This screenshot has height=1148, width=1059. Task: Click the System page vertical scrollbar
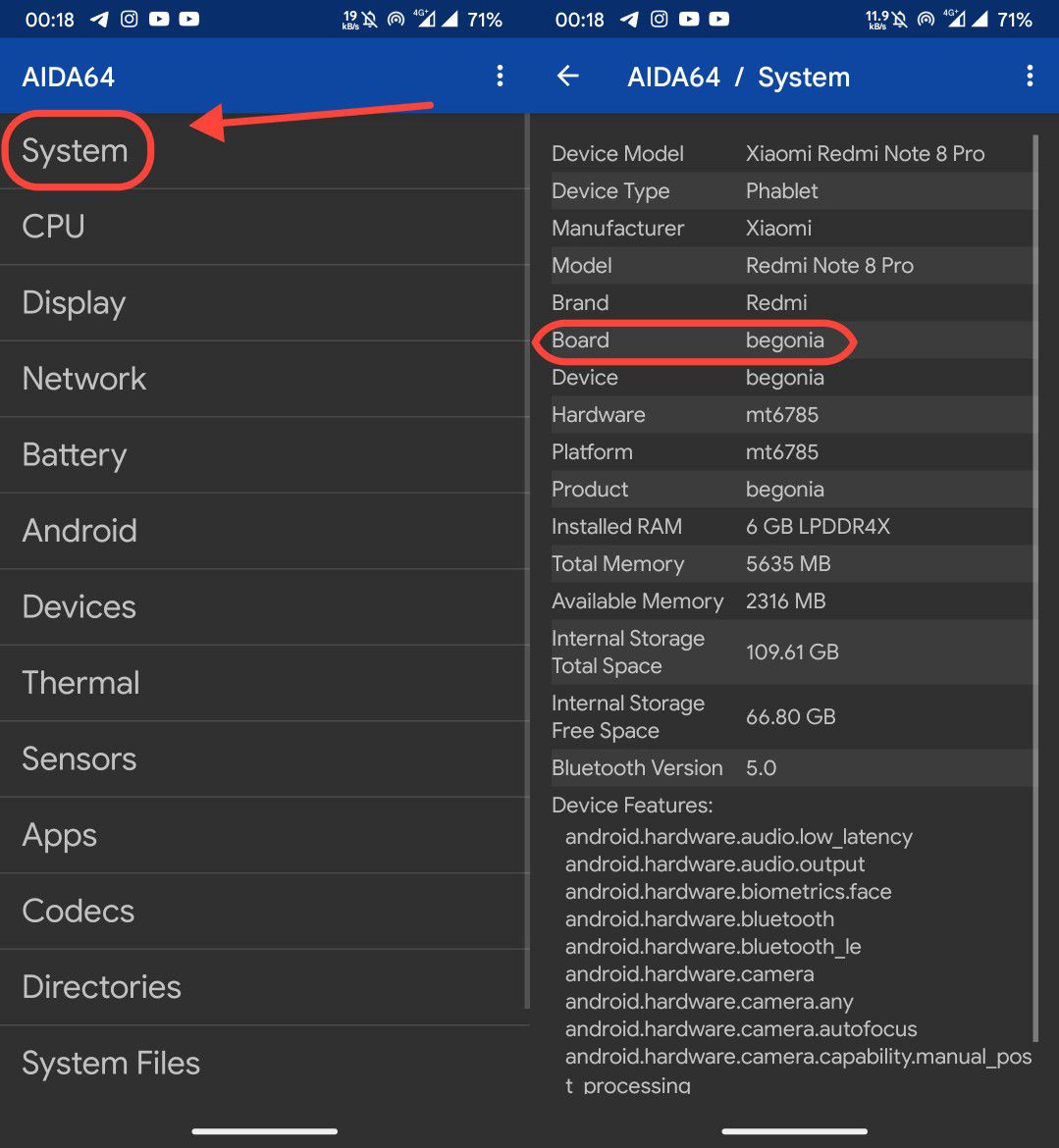pos(1035,589)
